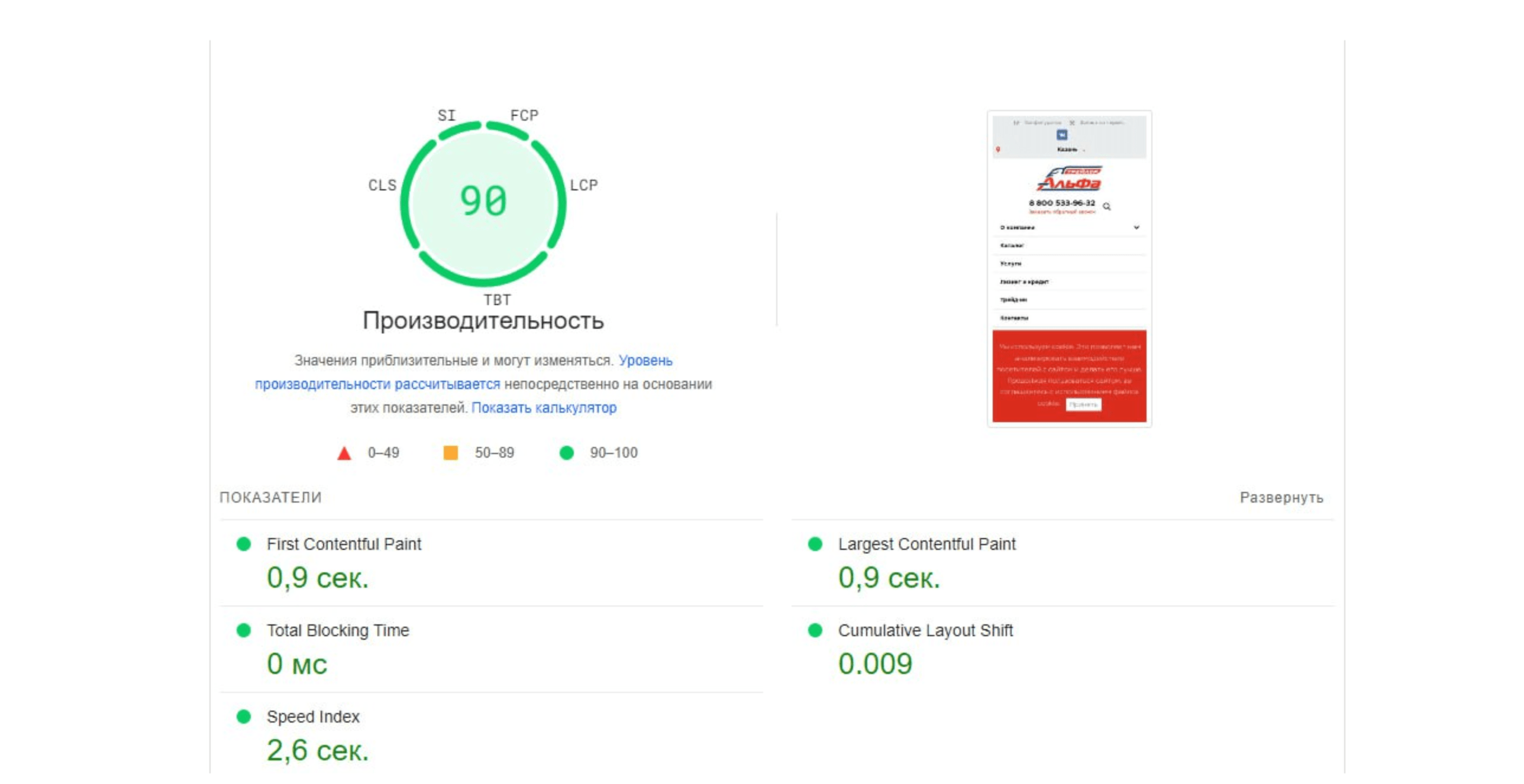Click the First Contentful Paint 0,9 сек. value

point(317,577)
